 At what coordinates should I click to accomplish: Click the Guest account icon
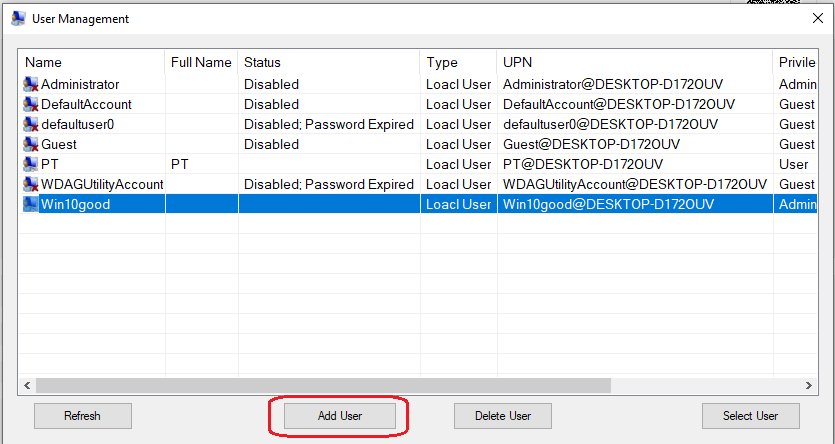pyautogui.click(x=31, y=145)
